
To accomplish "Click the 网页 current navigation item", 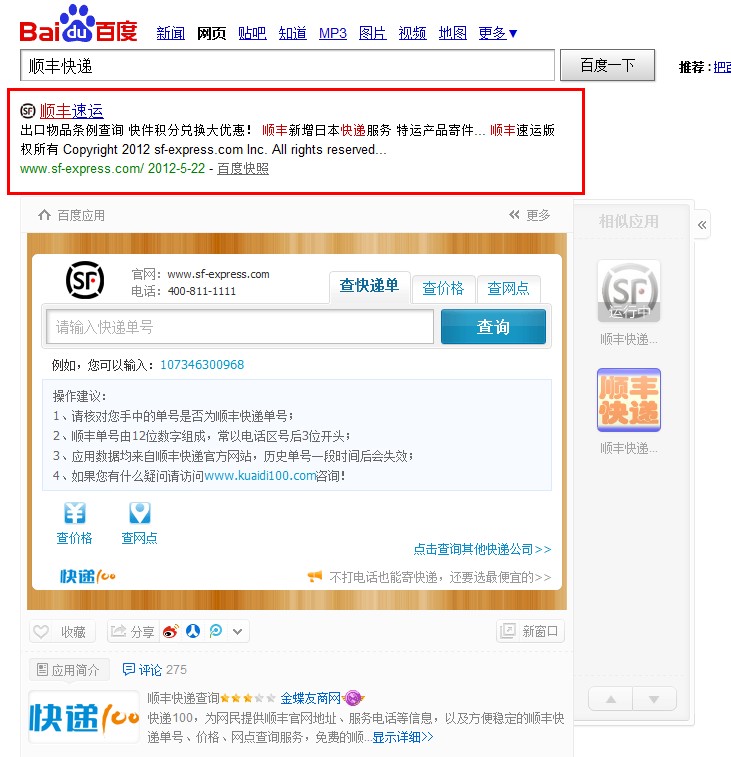I will (x=211, y=33).
